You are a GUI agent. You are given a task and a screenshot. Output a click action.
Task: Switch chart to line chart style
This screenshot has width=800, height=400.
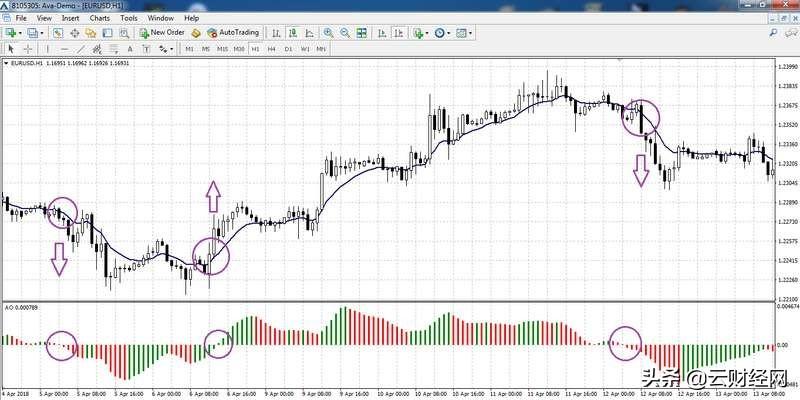[310, 33]
